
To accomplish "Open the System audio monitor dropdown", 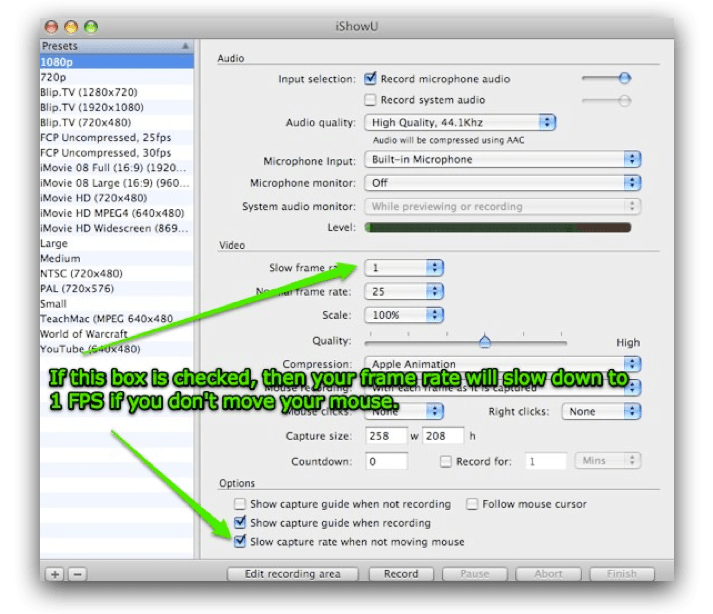I will pos(502,206).
